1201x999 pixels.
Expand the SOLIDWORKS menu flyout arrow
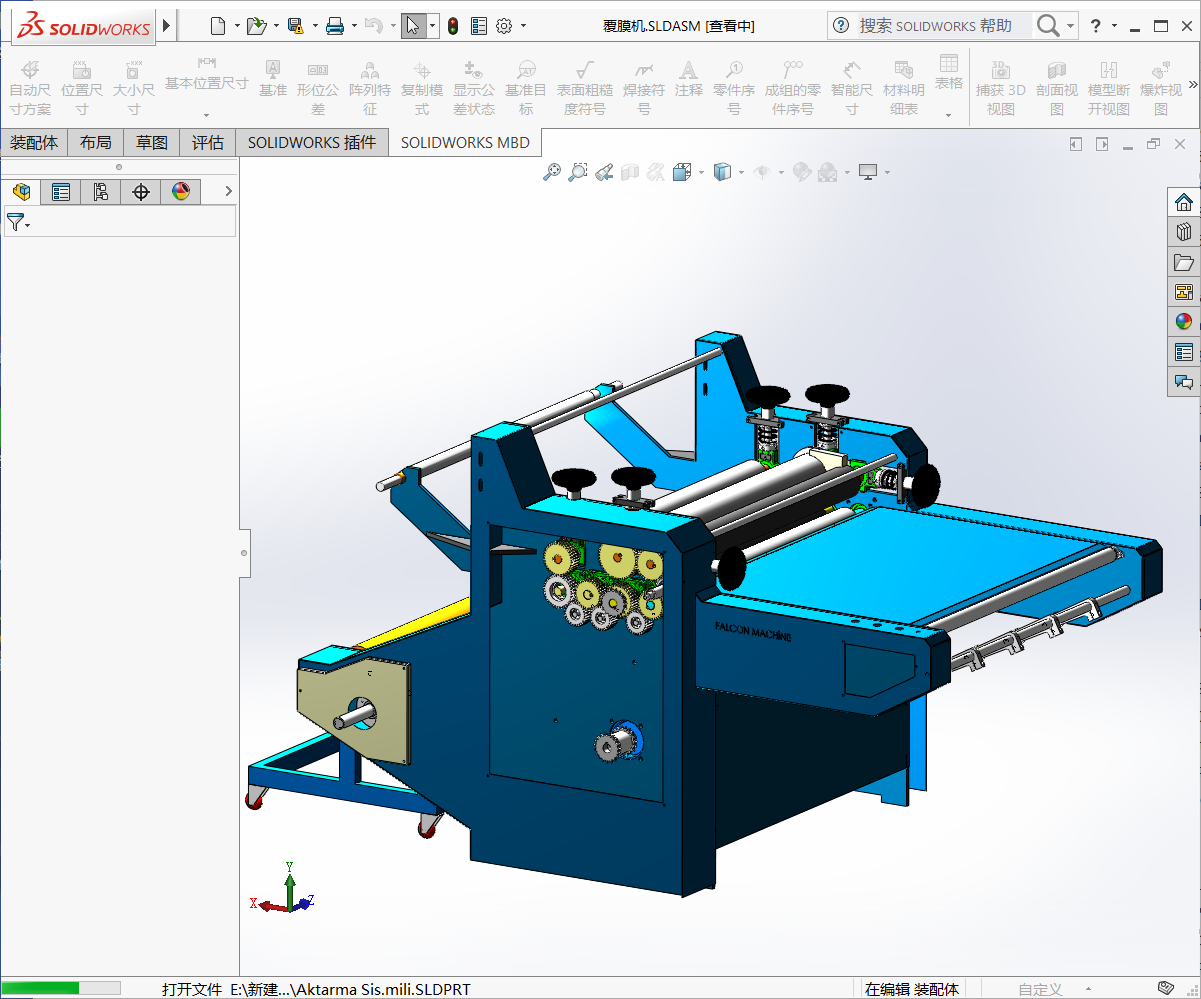(166, 25)
